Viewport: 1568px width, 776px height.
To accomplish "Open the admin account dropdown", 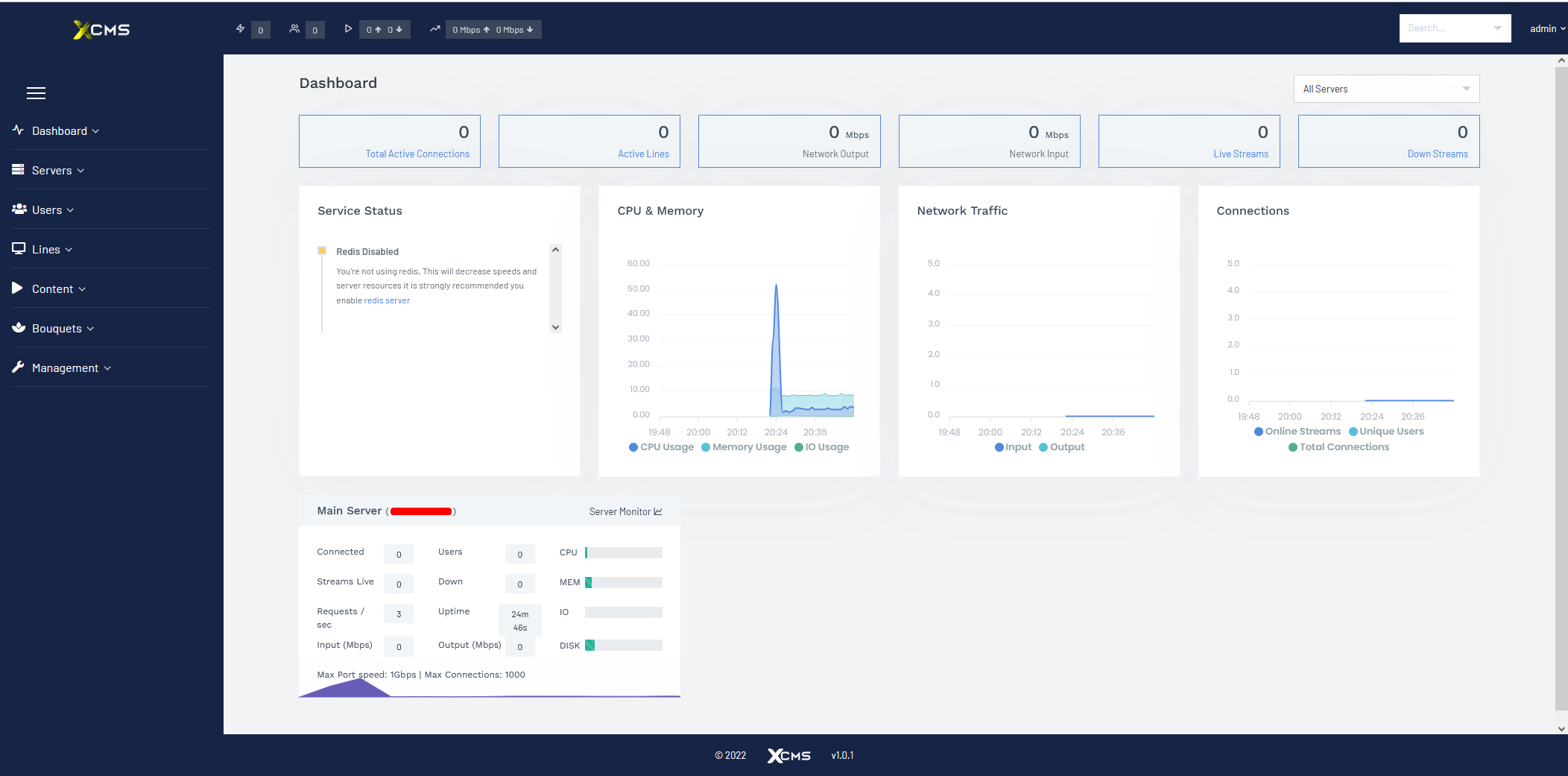I will 1547,28.
